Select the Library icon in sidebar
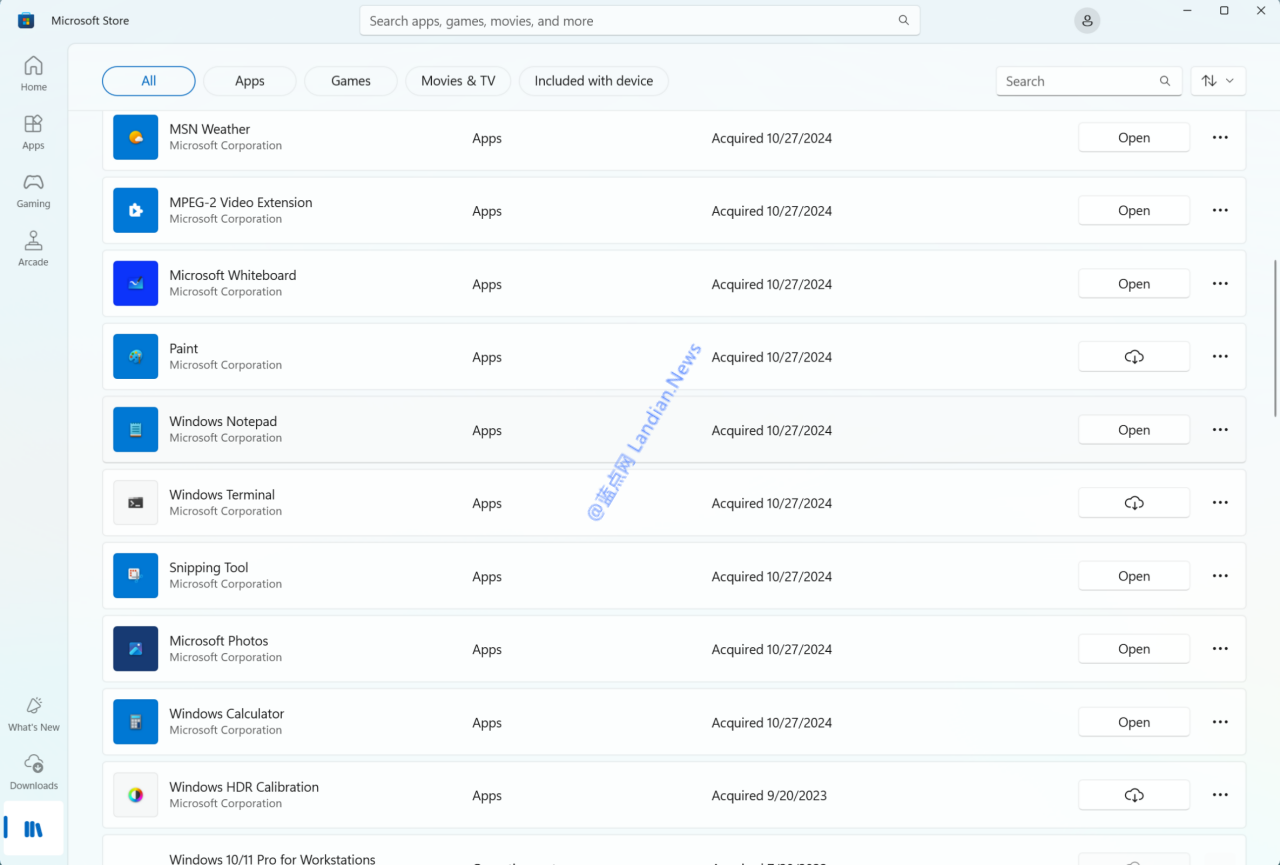 (34, 828)
